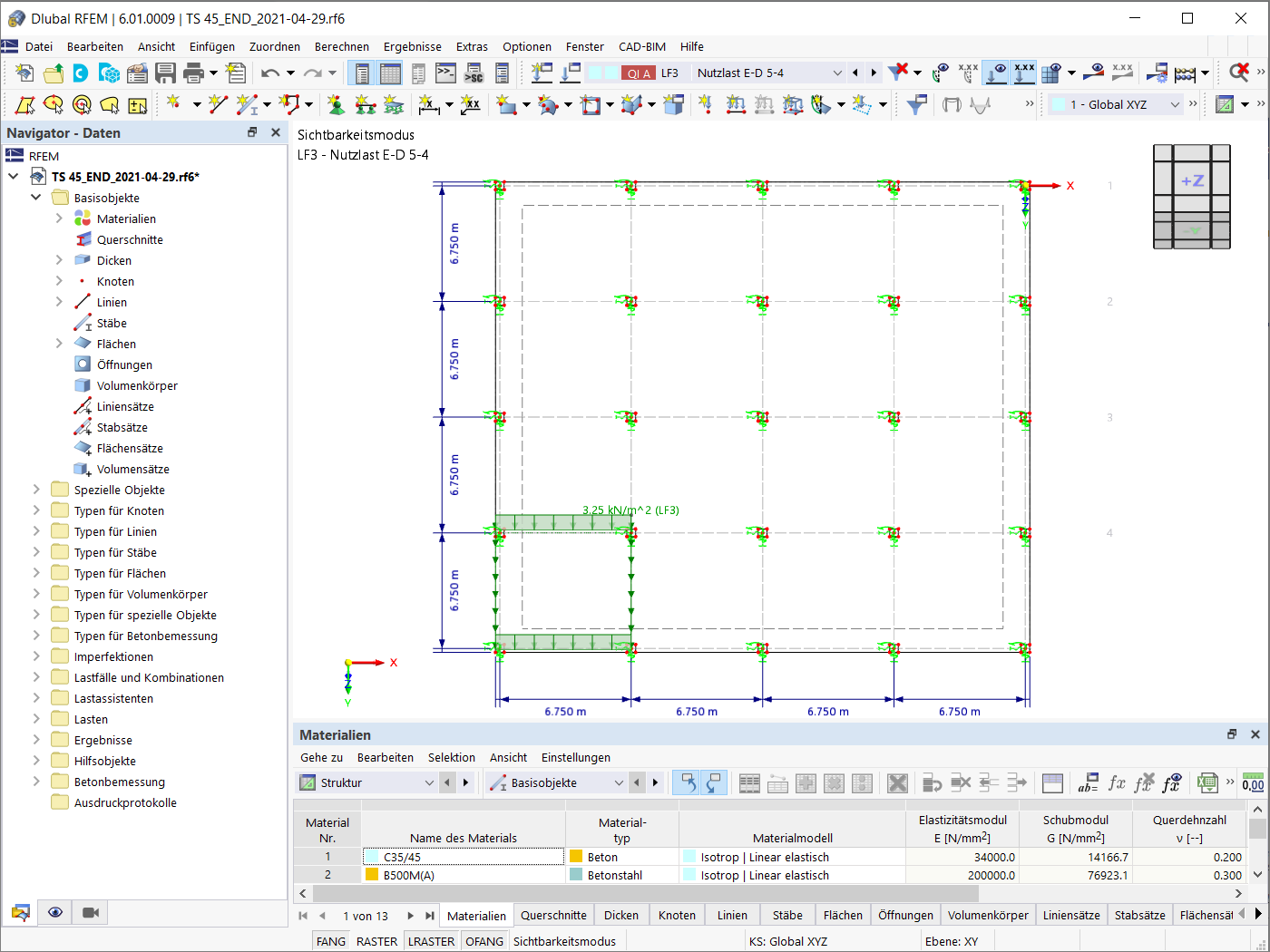Switch to the Knoten table tab
Image resolution: width=1270 pixels, height=952 pixels.
pyautogui.click(x=677, y=915)
